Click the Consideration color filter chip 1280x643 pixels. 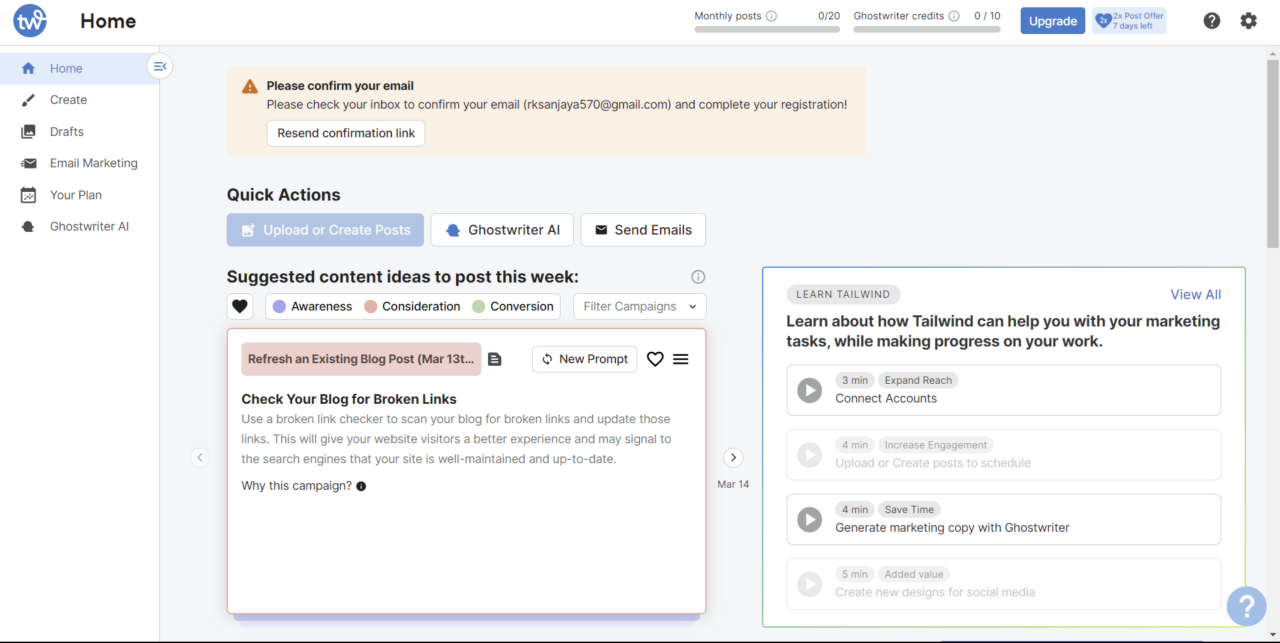coord(412,306)
